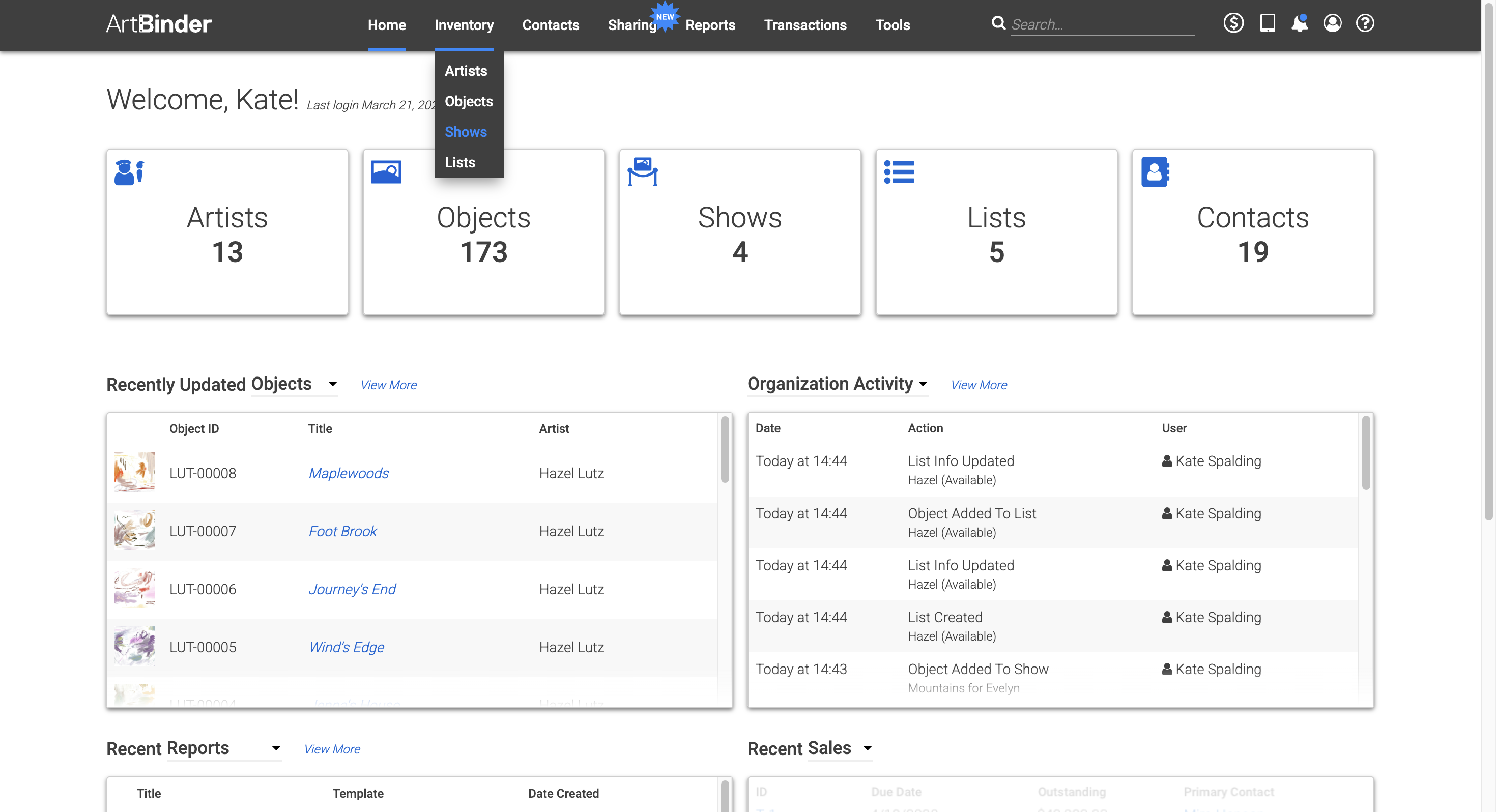Select Objects in Inventory dropdown
Viewport: 1496px width, 812px height.
(x=469, y=101)
